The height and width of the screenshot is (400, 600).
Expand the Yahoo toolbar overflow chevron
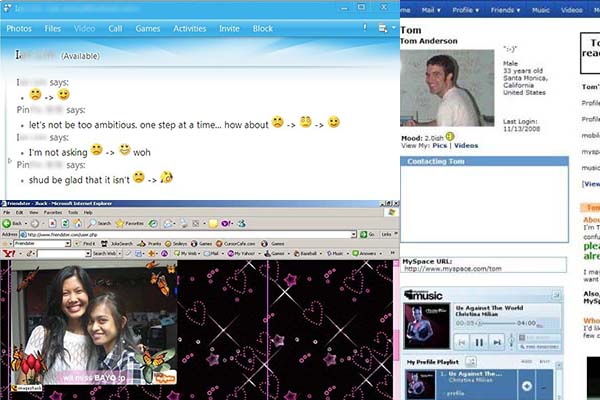392,253
